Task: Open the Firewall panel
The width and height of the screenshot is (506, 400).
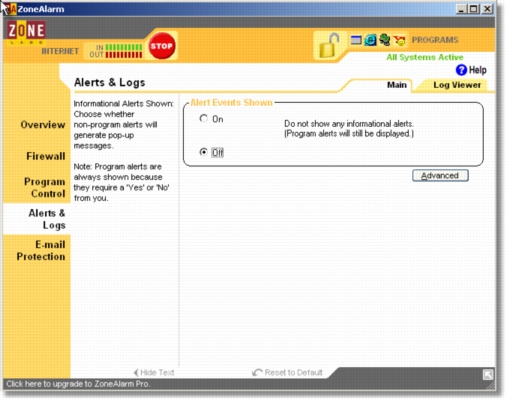Action: (46, 156)
